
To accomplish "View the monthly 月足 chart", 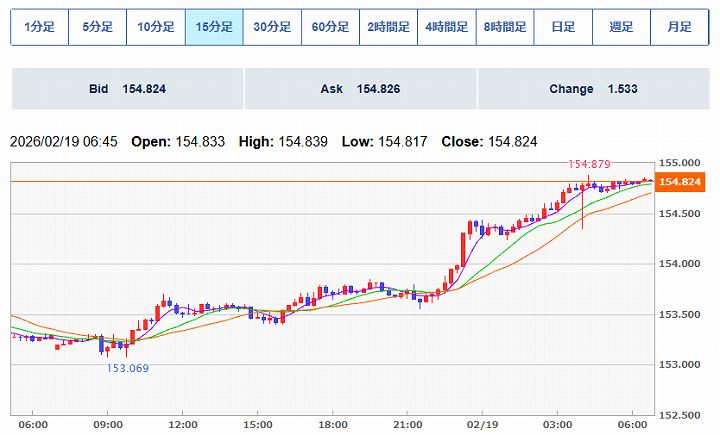I will tap(679, 27).
